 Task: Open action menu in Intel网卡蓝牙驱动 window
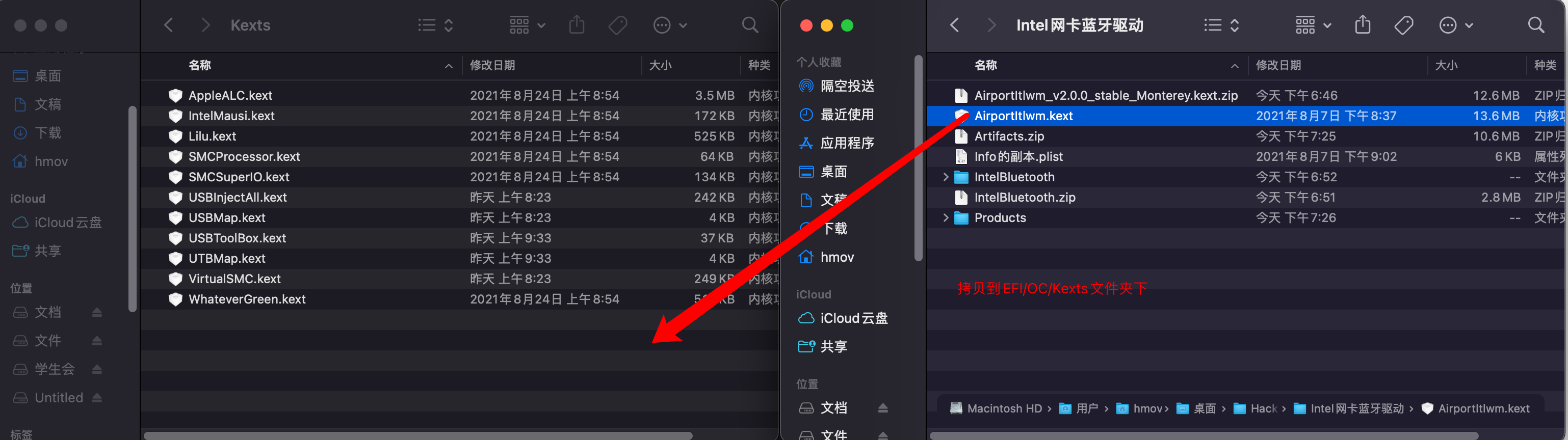(1456, 25)
